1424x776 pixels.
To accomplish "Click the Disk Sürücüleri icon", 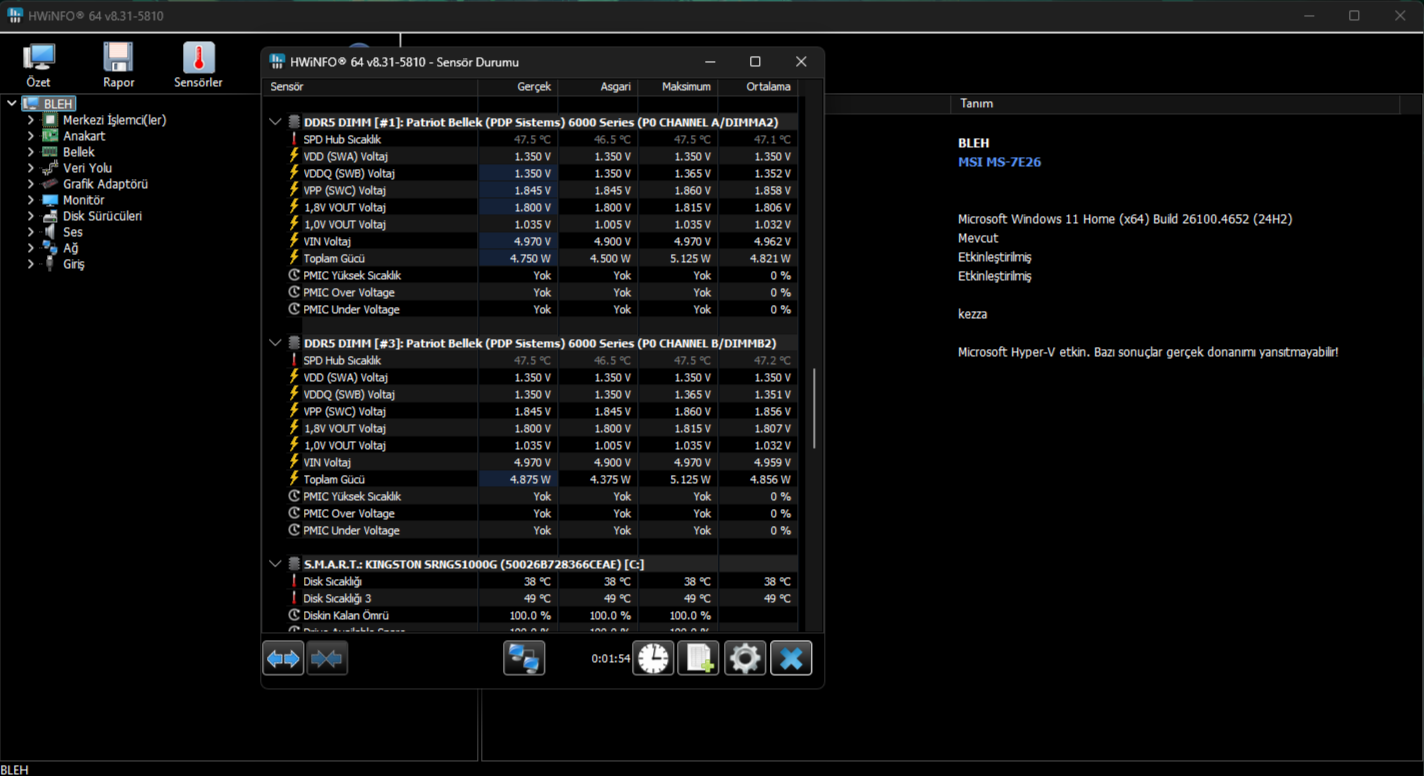I will click(50, 216).
